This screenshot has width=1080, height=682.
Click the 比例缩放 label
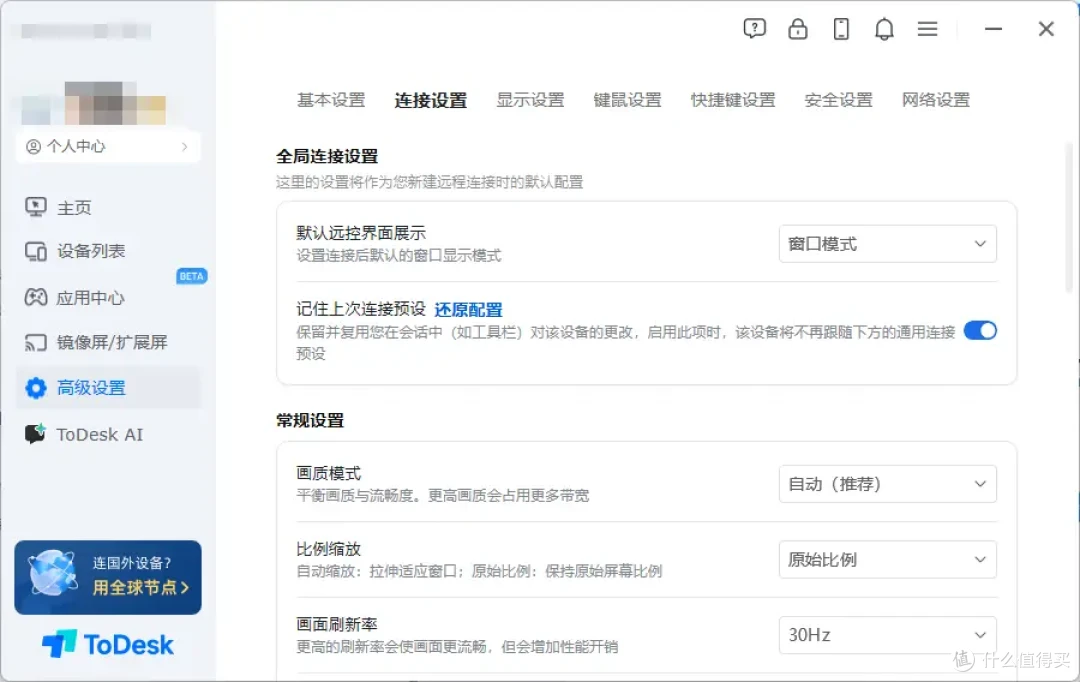329,549
